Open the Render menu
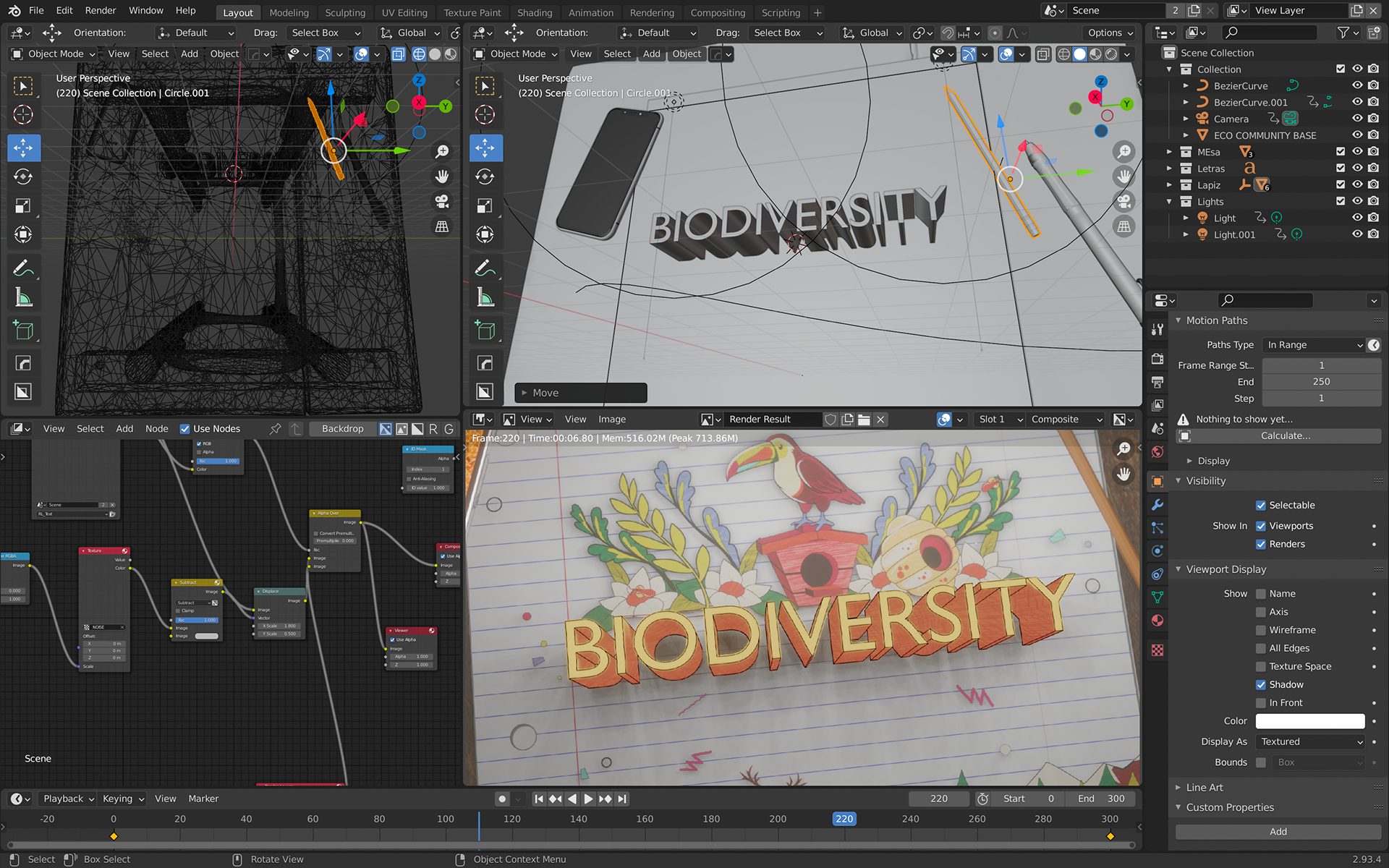The width and height of the screenshot is (1389, 868). [100, 10]
